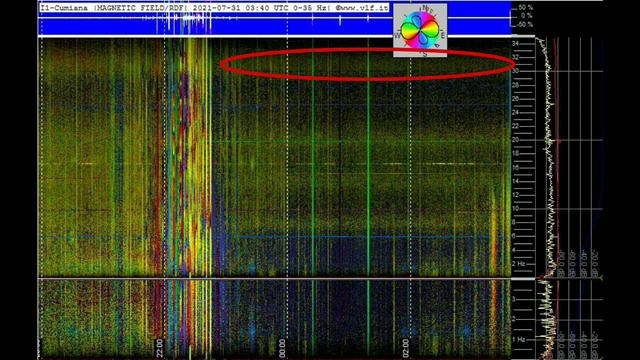Click the 22 Hz frequency scale label
The image size is (640, 360).
(x=515, y=126)
